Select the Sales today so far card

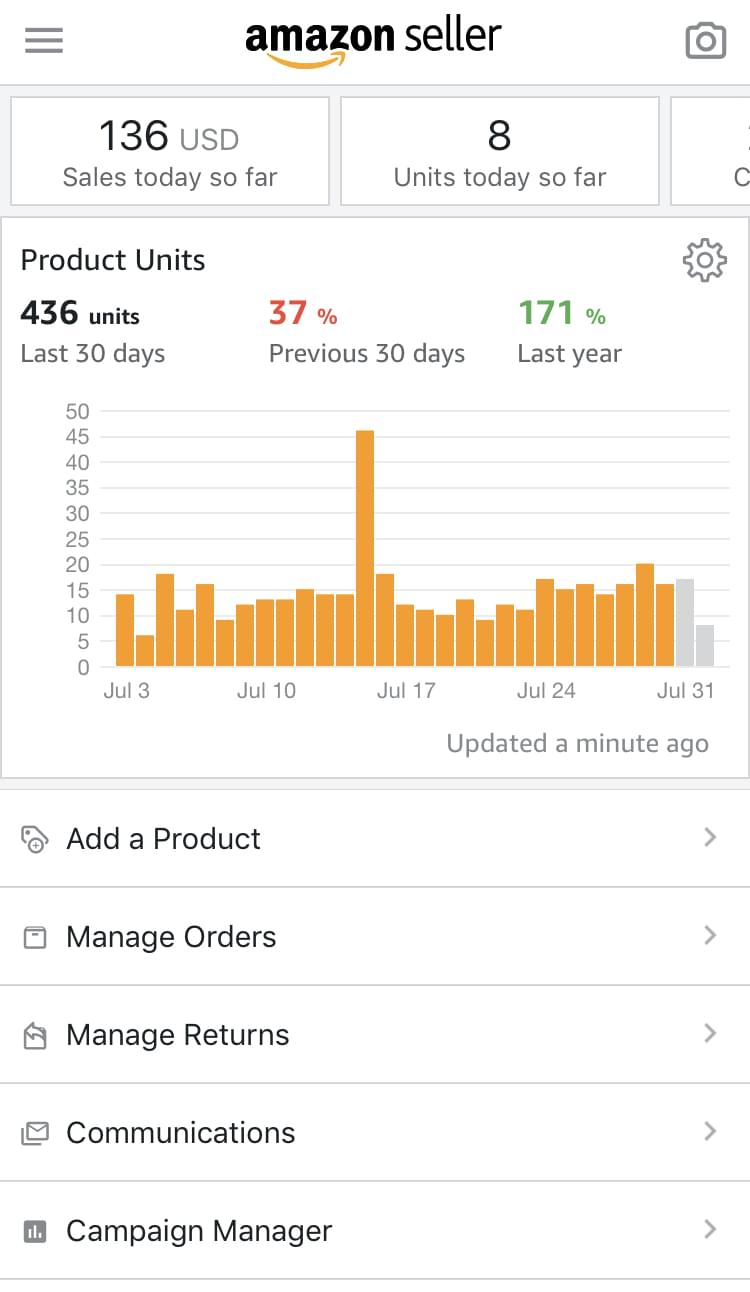click(x=170, y=151)
